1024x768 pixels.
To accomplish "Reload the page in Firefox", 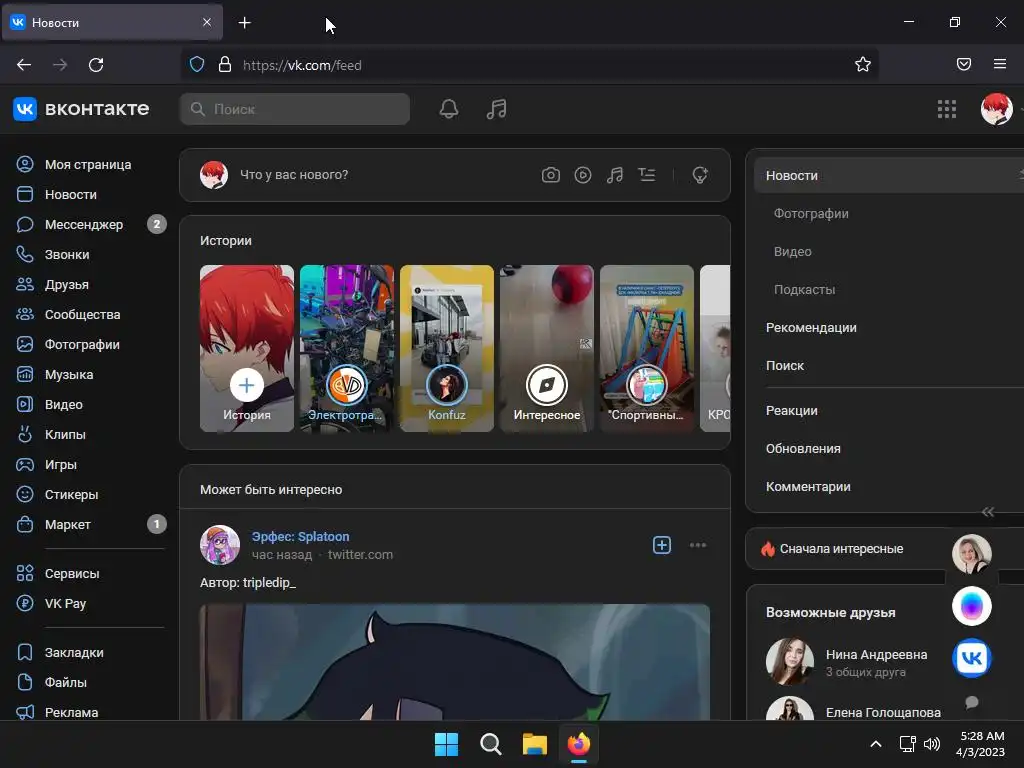I will (96, 65).
